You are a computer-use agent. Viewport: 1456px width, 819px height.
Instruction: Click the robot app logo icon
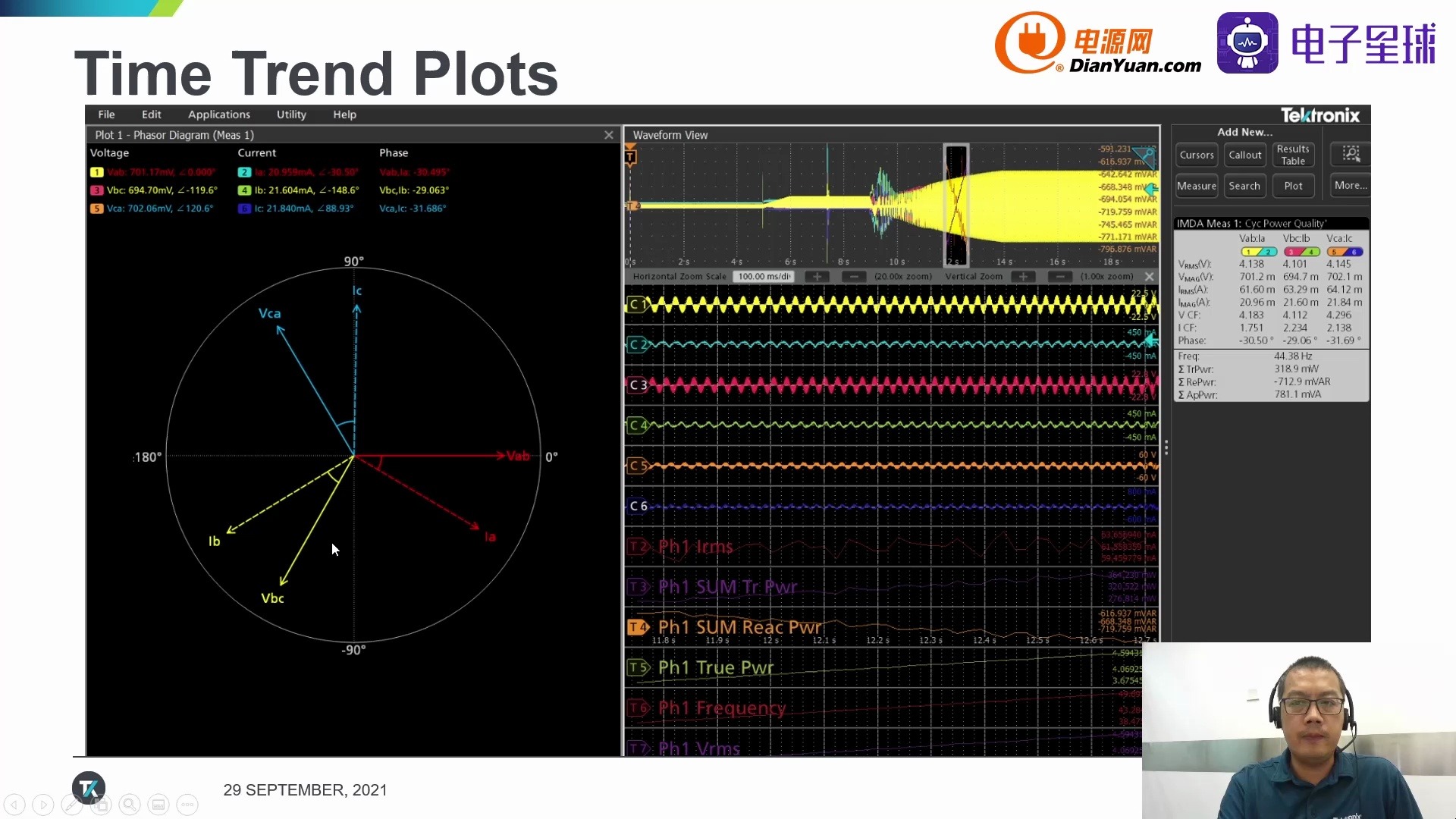(1247, 43)
